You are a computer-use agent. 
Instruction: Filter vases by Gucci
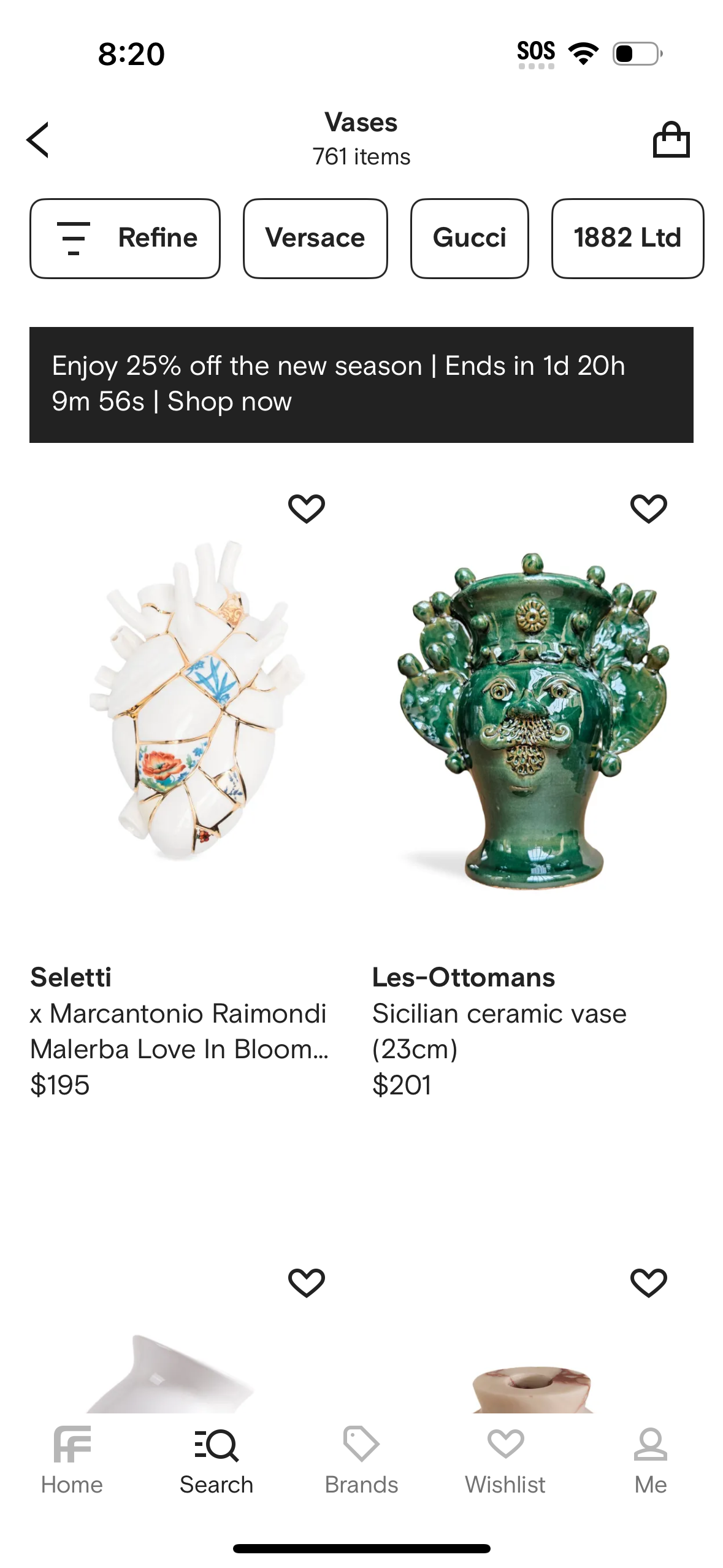tap(469, 238)
